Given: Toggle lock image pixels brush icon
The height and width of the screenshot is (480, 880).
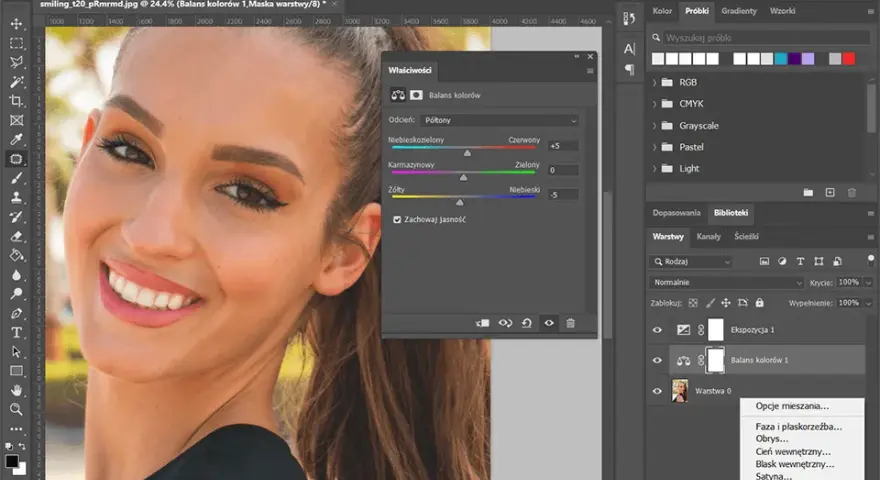Looking at the screenshot, I should pos(710,303).
